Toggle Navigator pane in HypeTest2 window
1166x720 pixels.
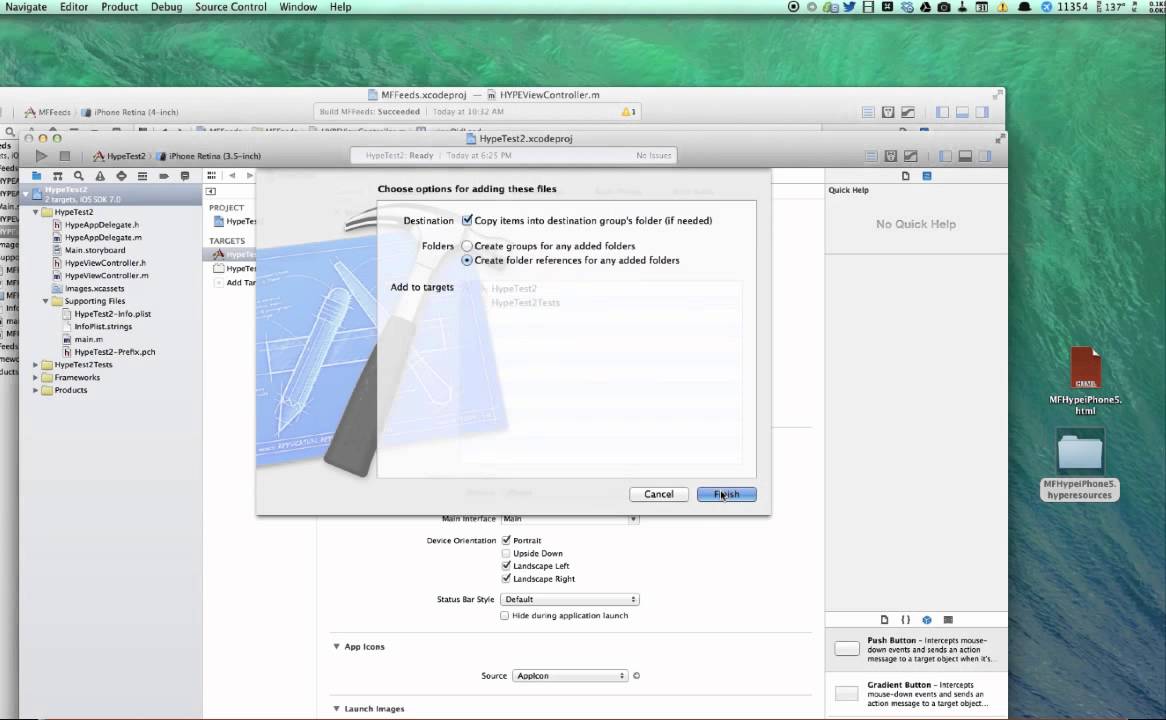[946, 156]
